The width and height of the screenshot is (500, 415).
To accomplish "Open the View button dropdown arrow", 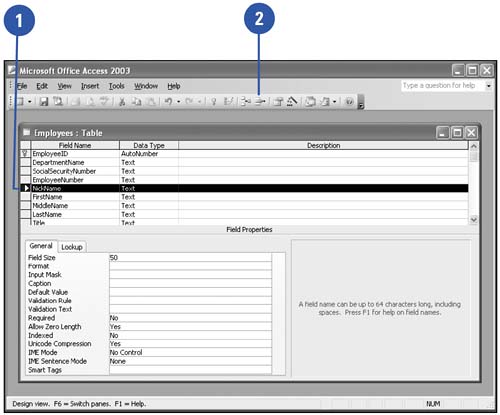I will tap(29, 101).
